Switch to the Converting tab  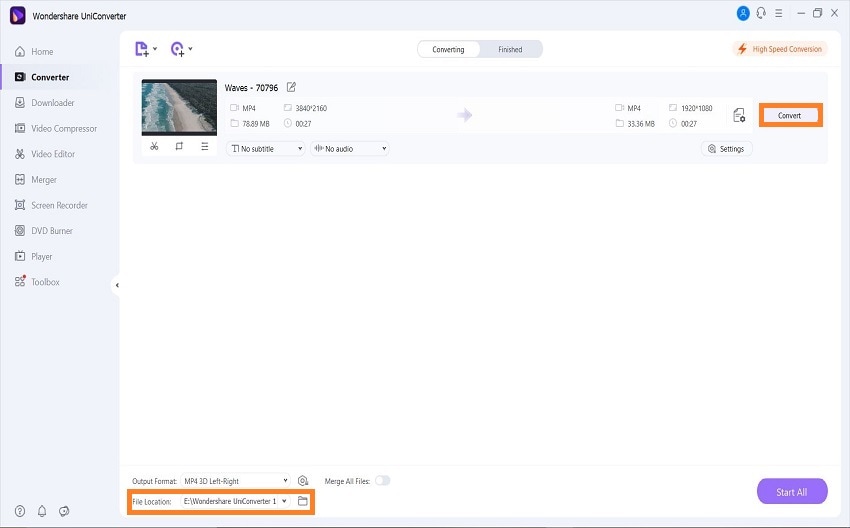click(x=448, y=49)
